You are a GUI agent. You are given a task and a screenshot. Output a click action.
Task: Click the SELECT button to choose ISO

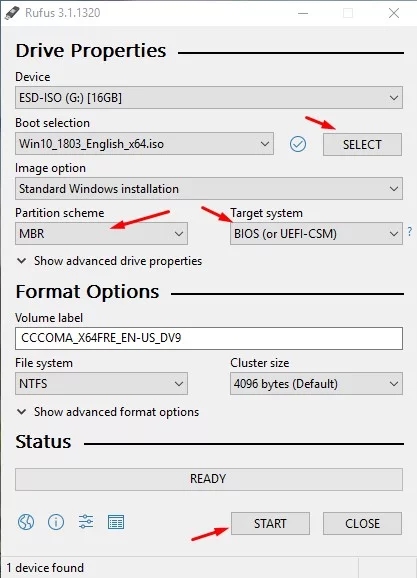coord(362,144)
